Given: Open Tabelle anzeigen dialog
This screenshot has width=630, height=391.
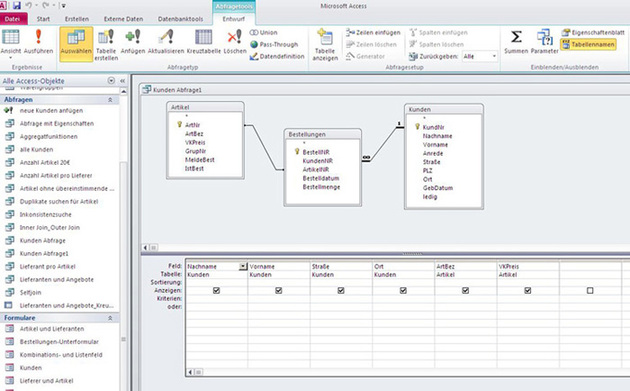Looking at the screenshot, I should click(x=325, y=44).
